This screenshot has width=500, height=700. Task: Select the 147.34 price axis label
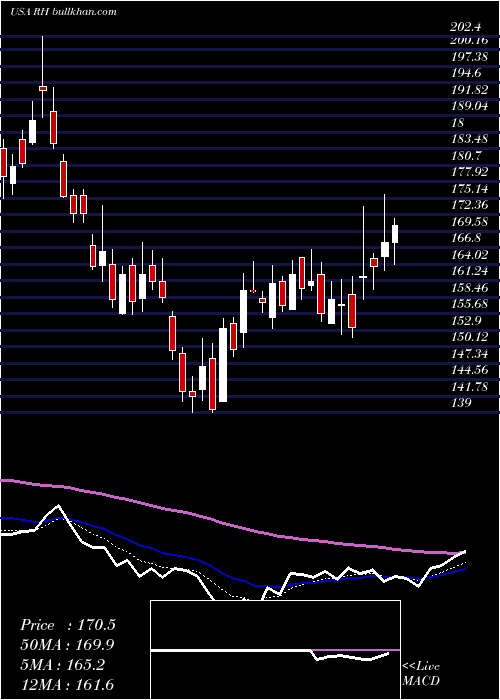pos(468,354)
